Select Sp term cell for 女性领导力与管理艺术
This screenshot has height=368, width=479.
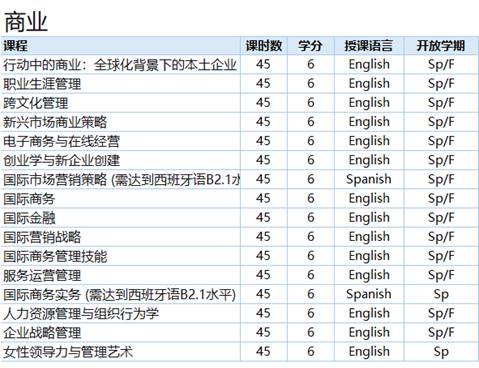tap(441, 352)
